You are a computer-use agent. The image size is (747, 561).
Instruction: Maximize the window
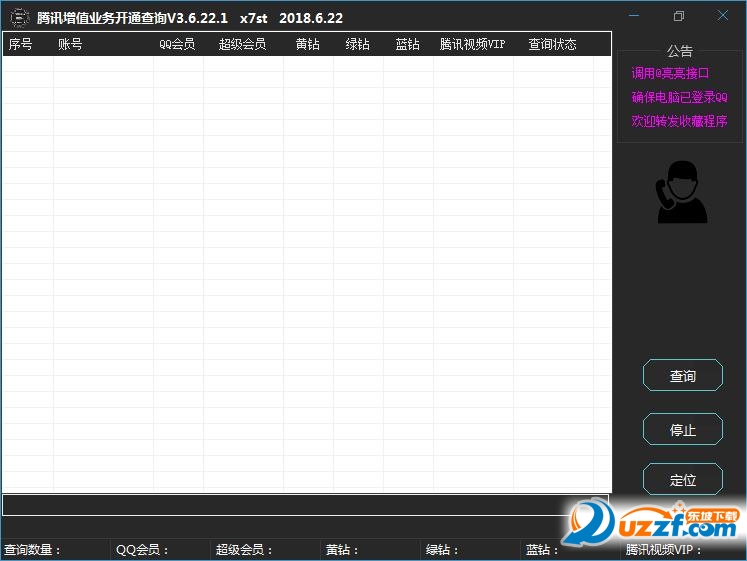[678, 16]
